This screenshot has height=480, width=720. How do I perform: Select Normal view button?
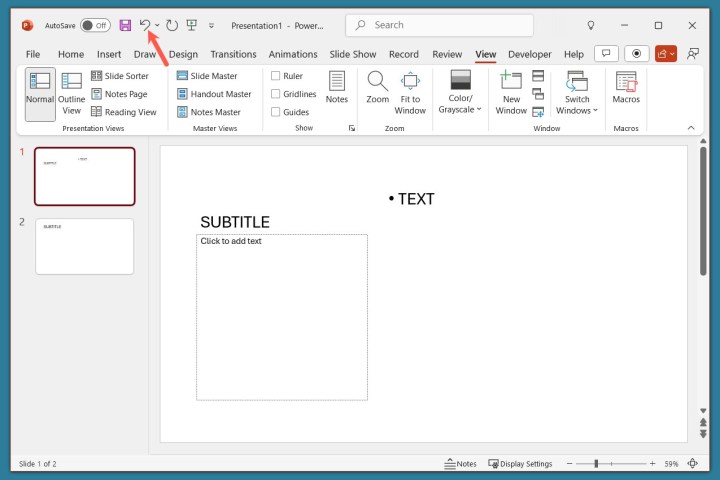(x=40, y=94)
